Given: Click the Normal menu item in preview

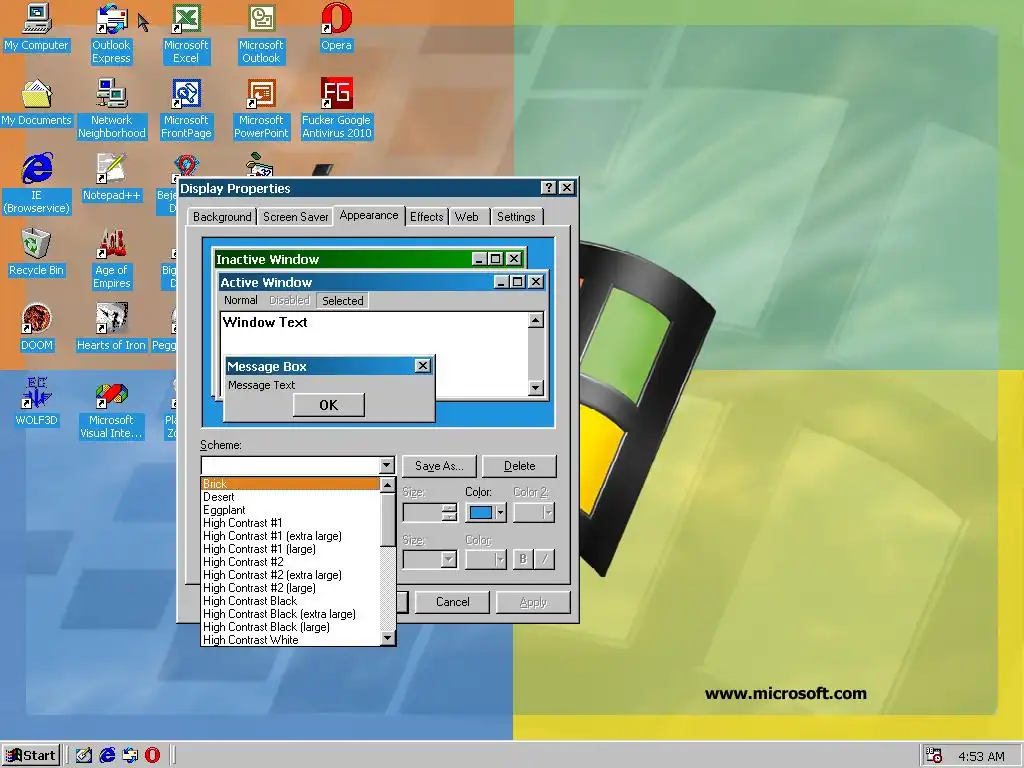Looking at the screenshot, I should pyautogui.click(x=240, y=300).
